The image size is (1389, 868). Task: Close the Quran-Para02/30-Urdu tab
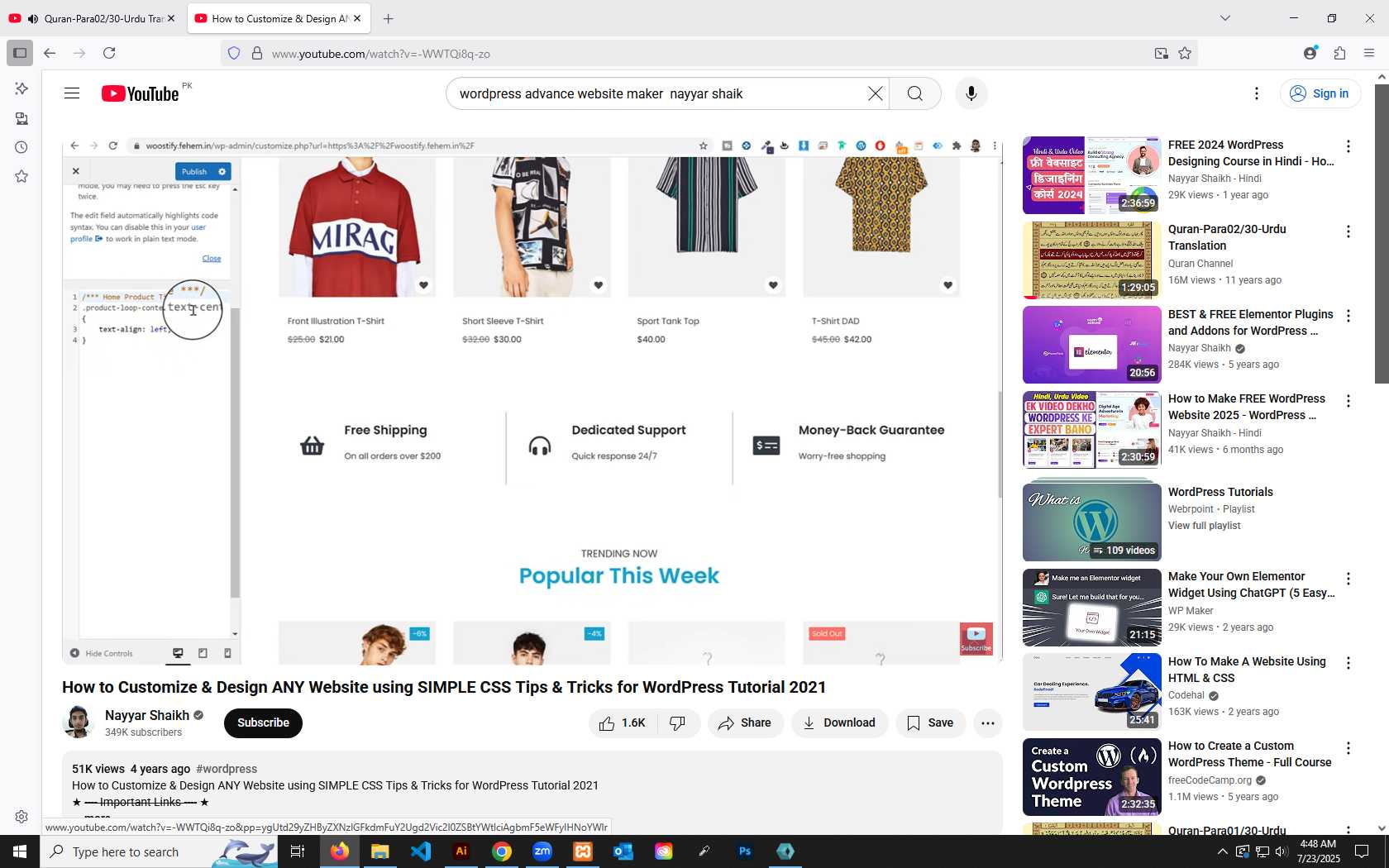pos(171,18)
